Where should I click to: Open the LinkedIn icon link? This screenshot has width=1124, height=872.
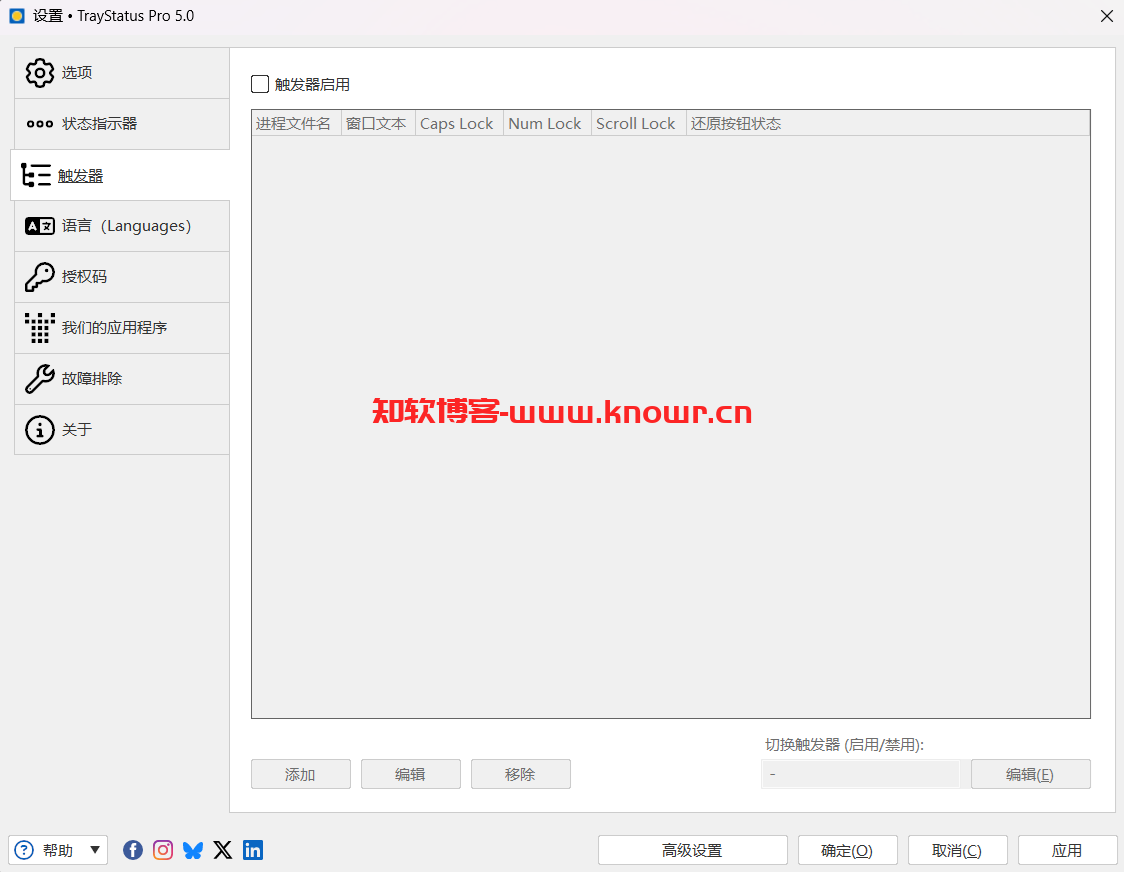[x=253, y=850]
